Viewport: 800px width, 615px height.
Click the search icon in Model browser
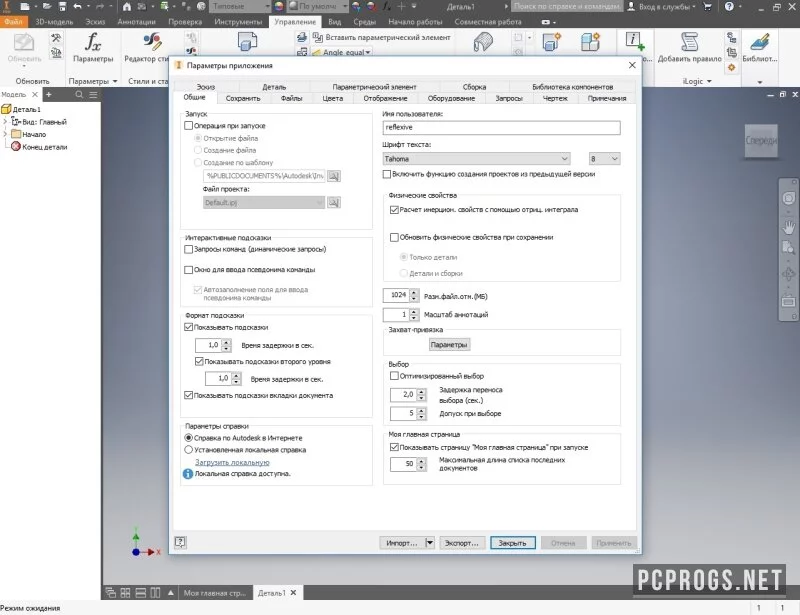pyautogui.click(x=79, y=94)
